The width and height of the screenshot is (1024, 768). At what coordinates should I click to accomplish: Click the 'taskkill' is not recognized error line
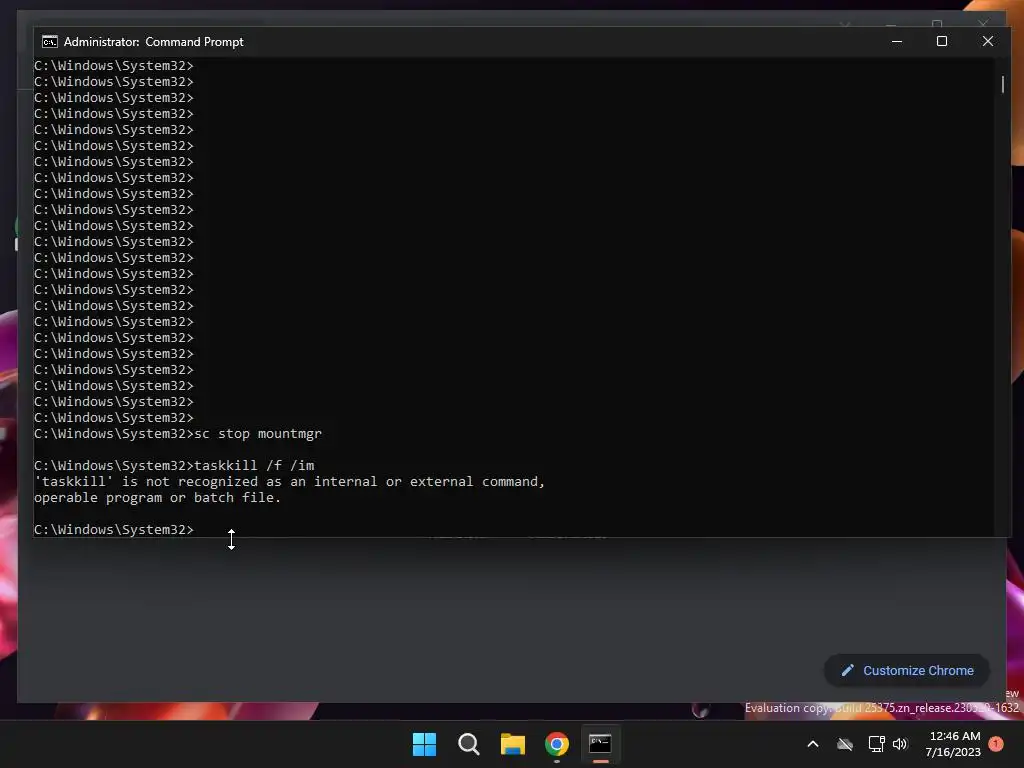pos(289,481)
